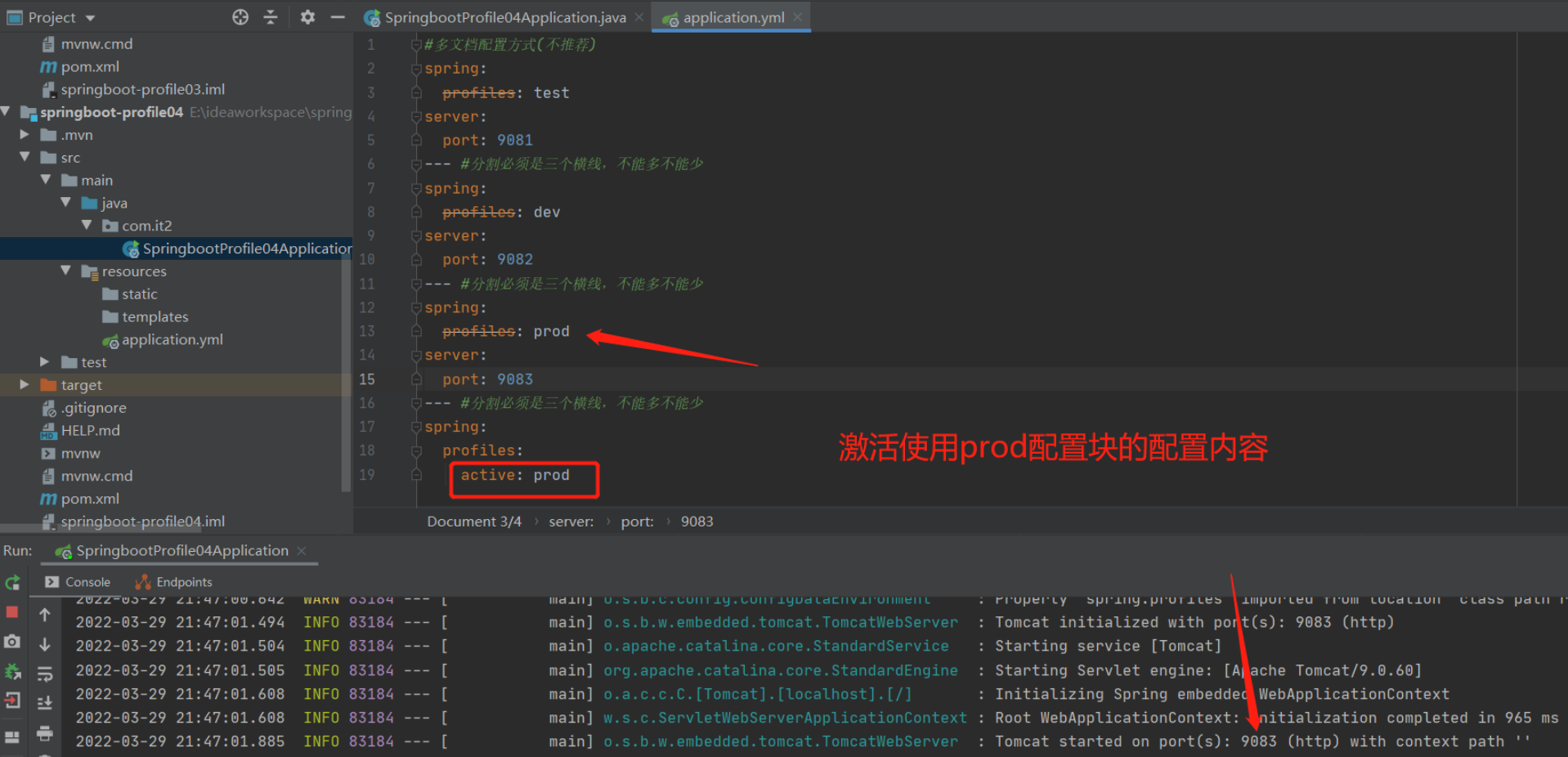Collapse the java folder

click(x=66, y=203)
